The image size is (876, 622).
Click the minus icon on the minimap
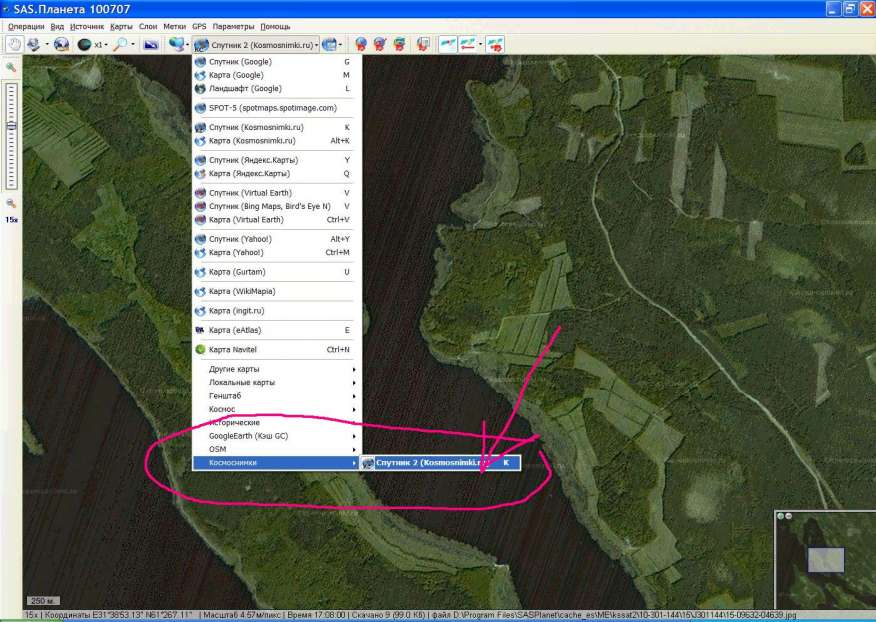[x=789, y=516]
